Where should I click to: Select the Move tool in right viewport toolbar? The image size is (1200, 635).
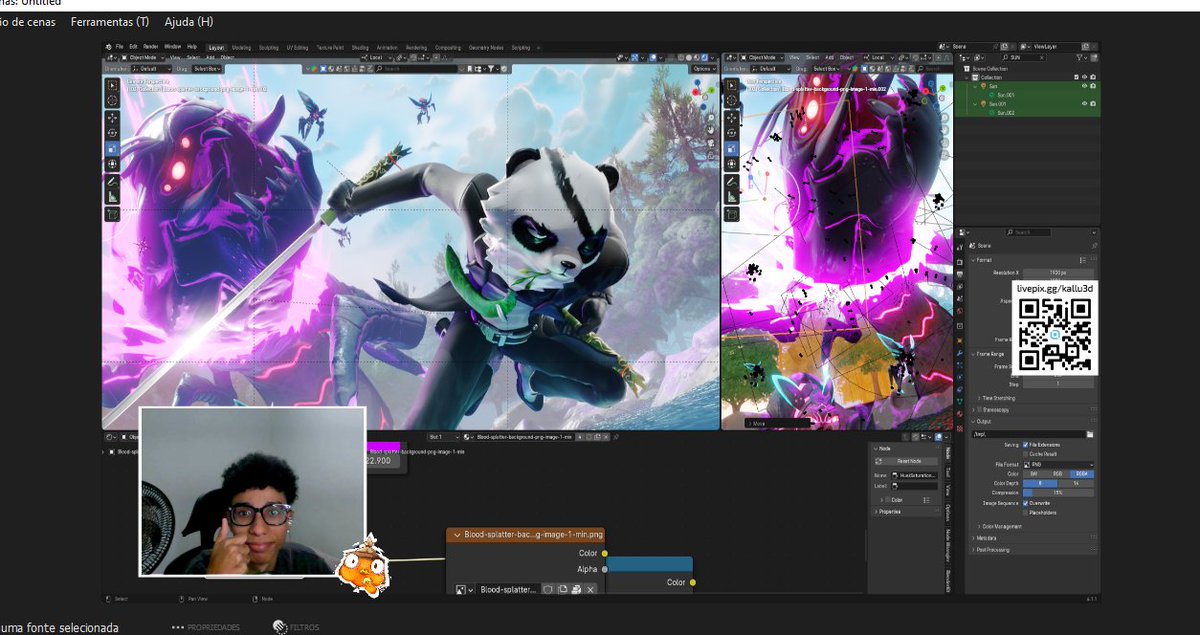732,118
